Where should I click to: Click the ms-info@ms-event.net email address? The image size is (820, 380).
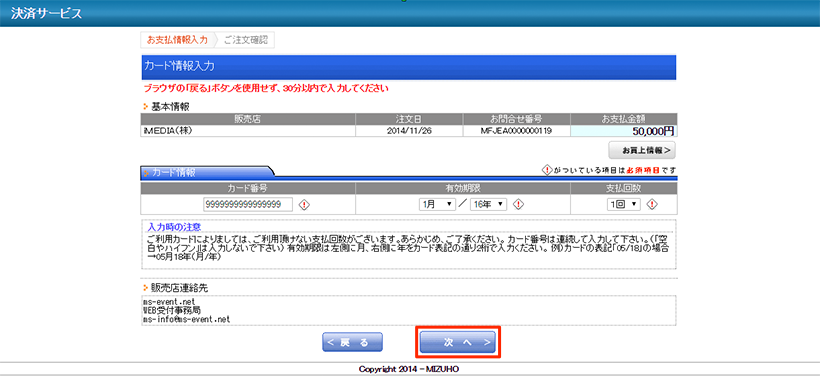[x=186, y=319]
